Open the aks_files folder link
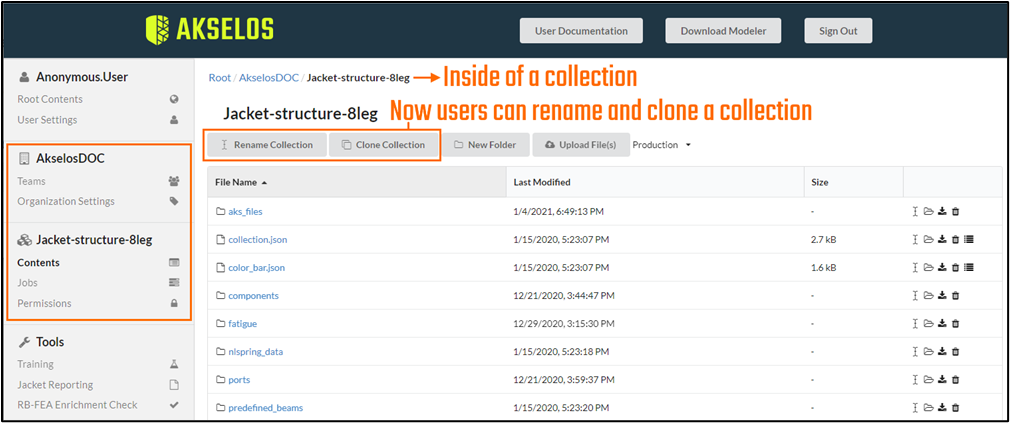Screen dimensions: 1010x423 (245, 211)
